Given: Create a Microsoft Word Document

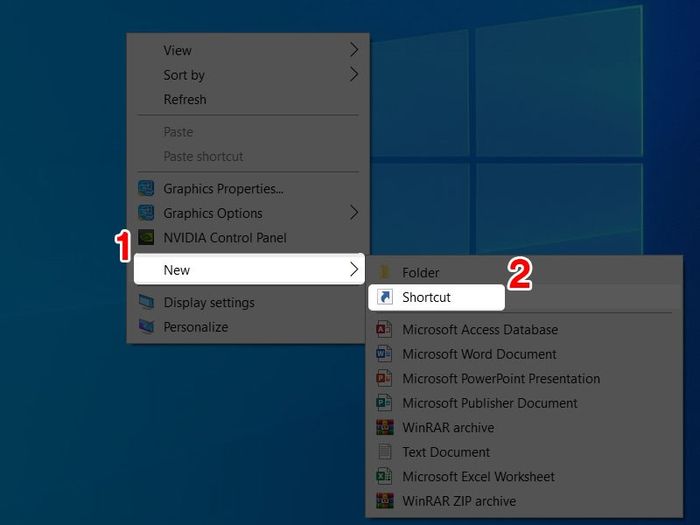Looking at the screenshot, I should coord(524,354).
